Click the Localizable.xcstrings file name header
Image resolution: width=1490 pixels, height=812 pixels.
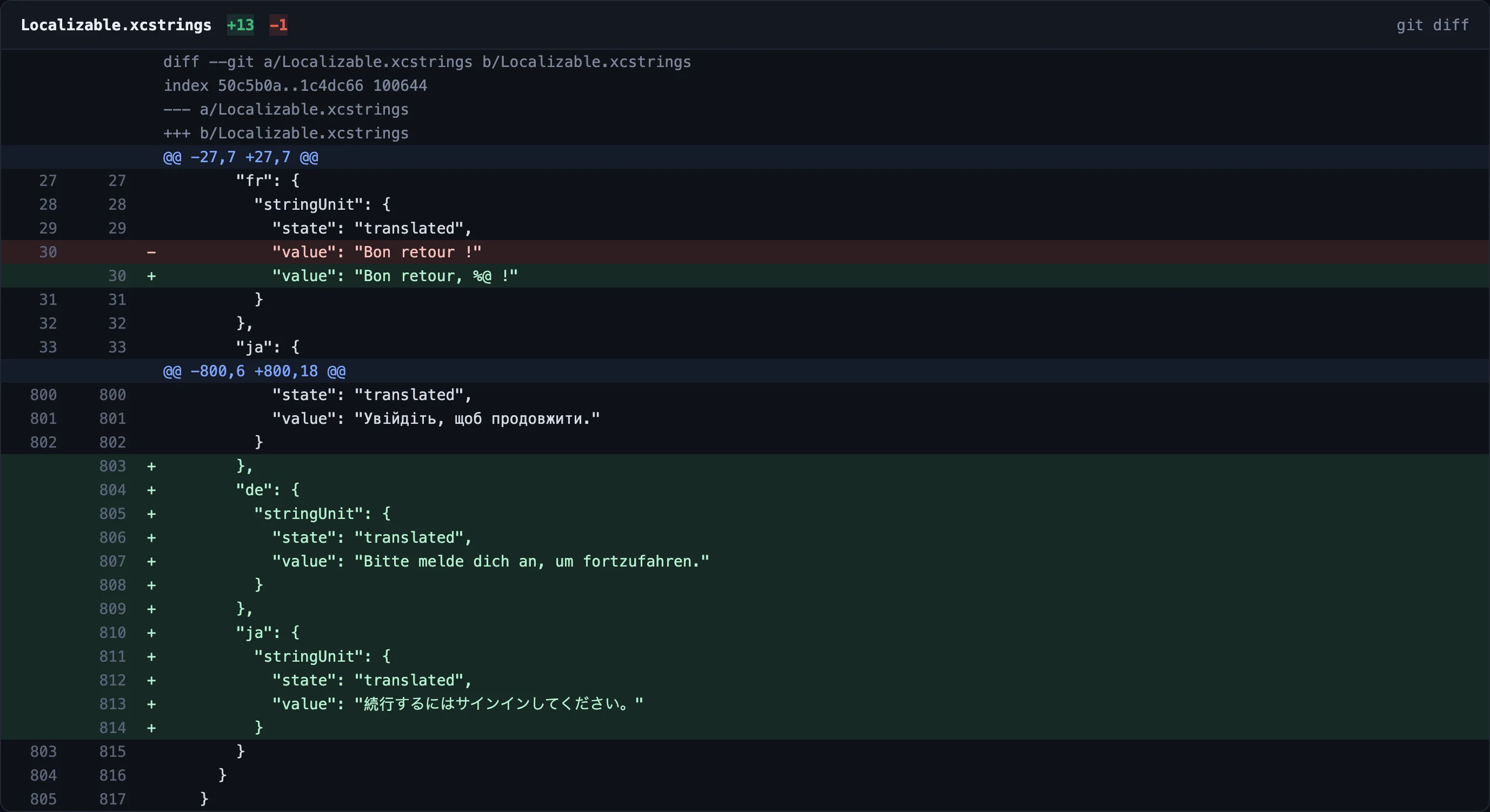click(x=116, y=25)
